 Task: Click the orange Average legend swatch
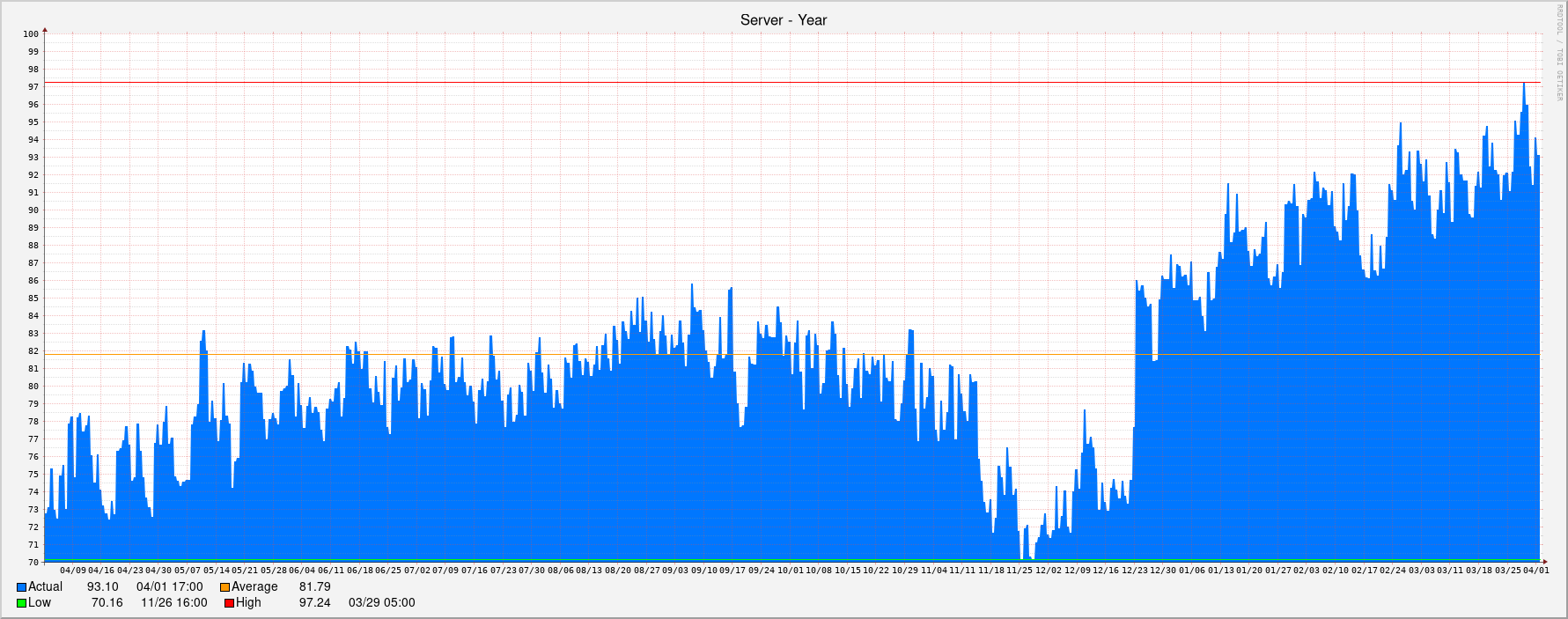(225, 587)
